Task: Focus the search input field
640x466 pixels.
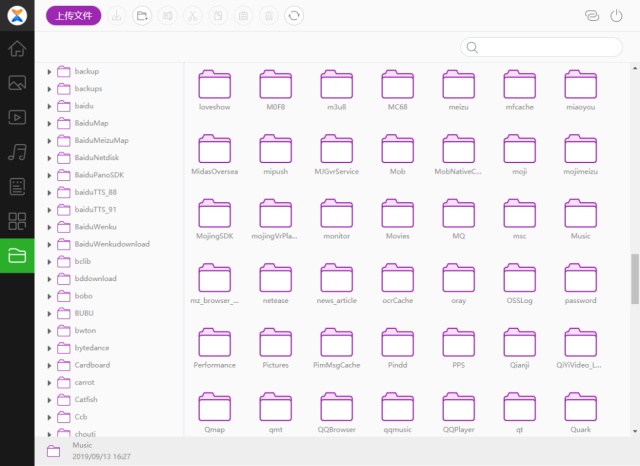Action: (541, 47)
